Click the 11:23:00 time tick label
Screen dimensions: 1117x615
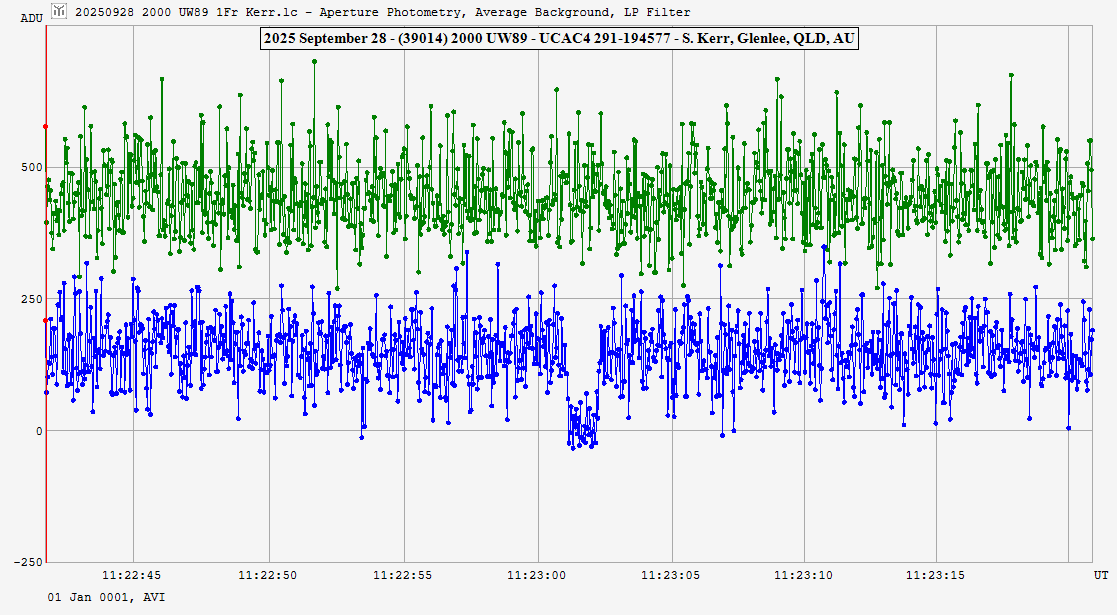[537, 576]
